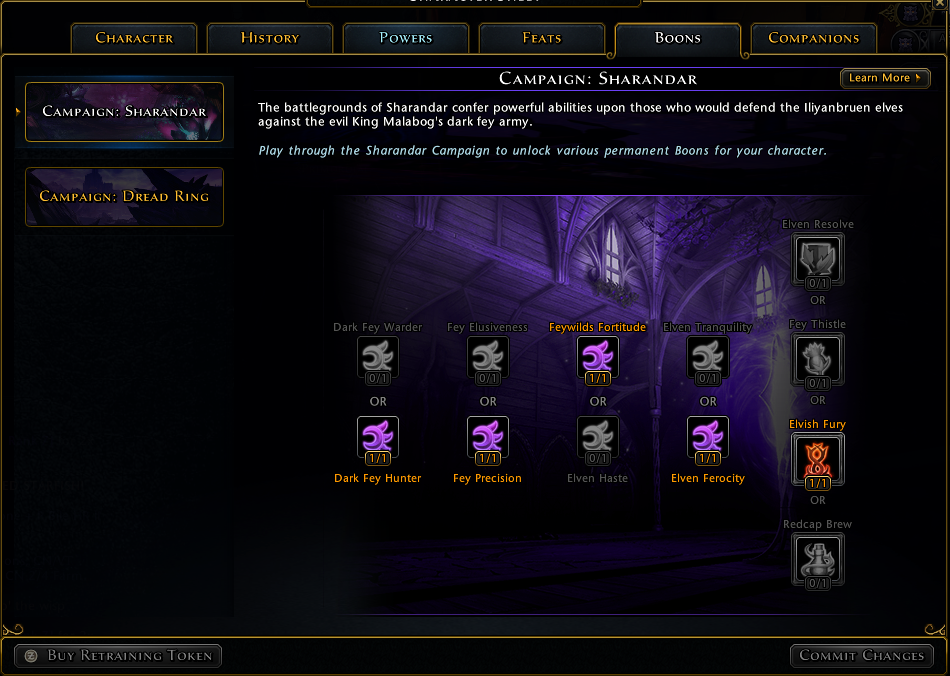Go to the Feats tab
Image resolution: width=950 pixels, height=676 pixels.
coord(542,38)
